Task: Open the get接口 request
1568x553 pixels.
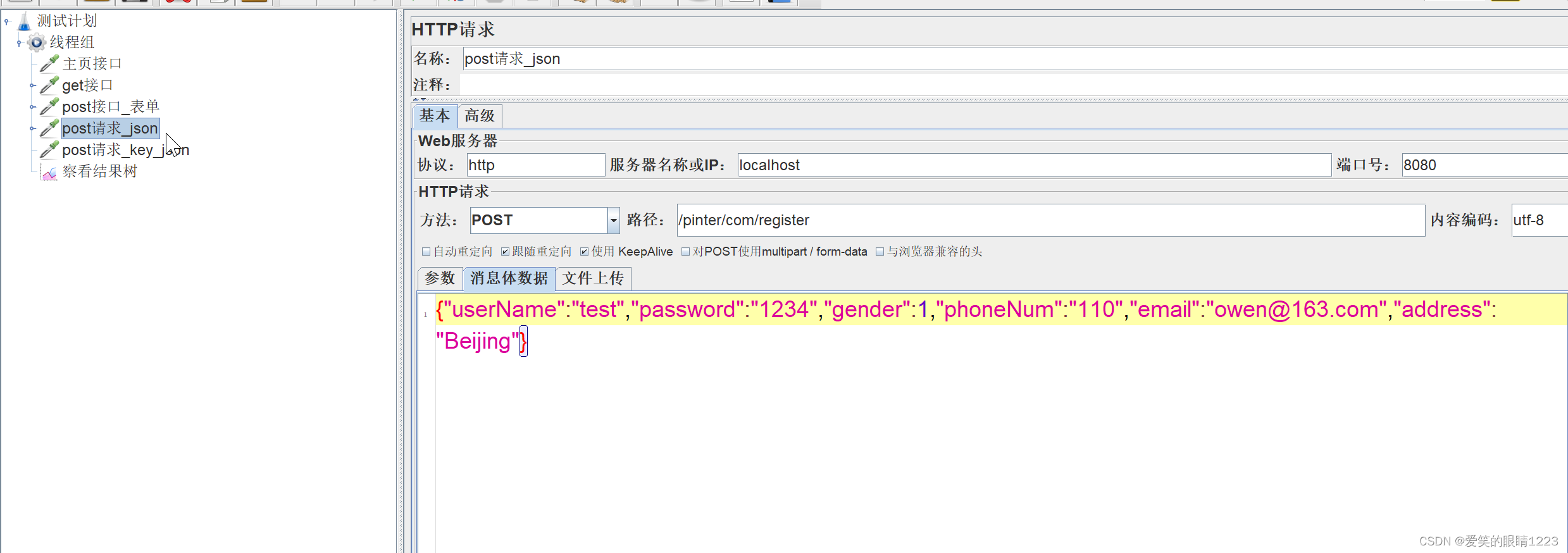Action: 87,85
